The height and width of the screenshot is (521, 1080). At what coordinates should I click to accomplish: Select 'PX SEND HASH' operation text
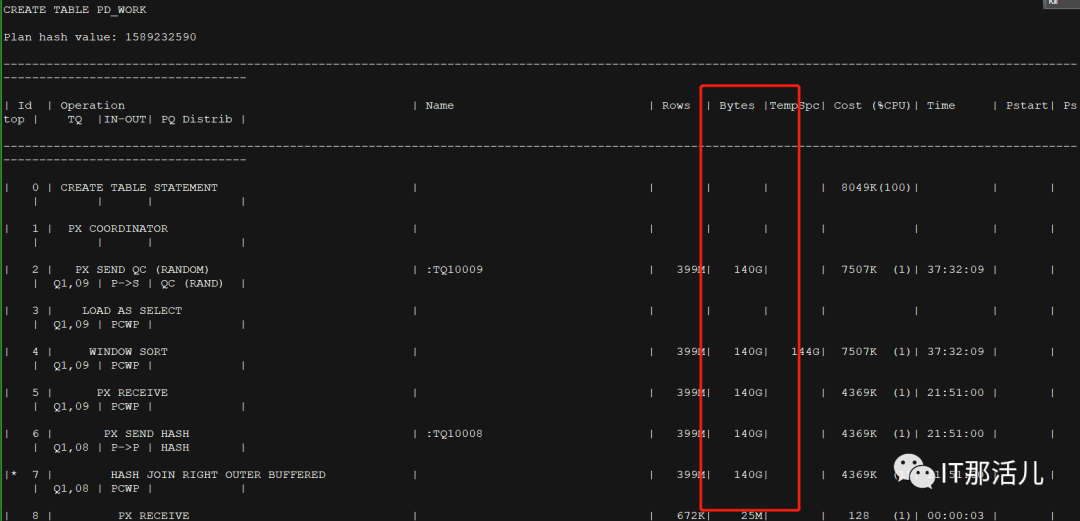click(146, 433)
